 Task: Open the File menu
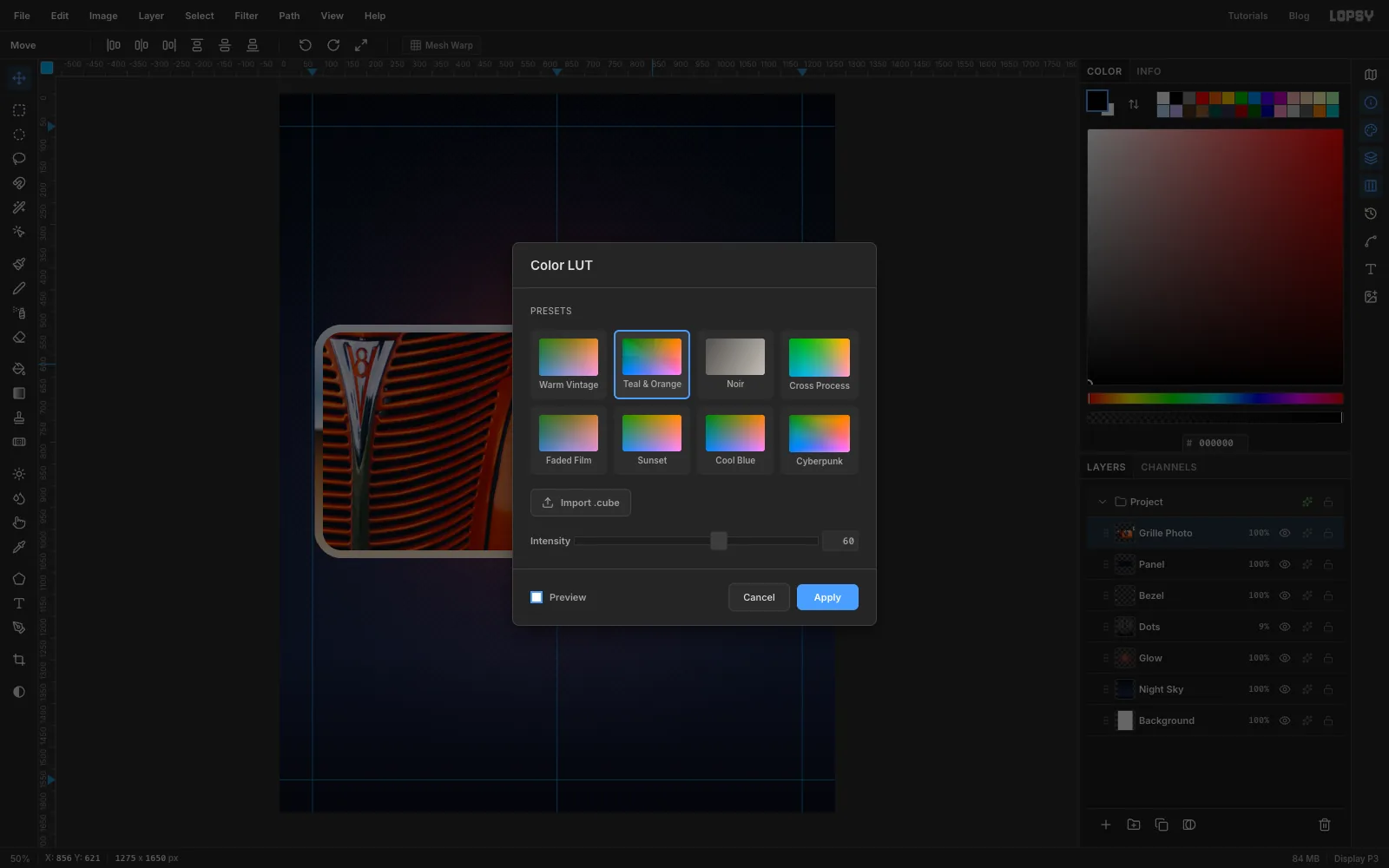tap(22, 16)
